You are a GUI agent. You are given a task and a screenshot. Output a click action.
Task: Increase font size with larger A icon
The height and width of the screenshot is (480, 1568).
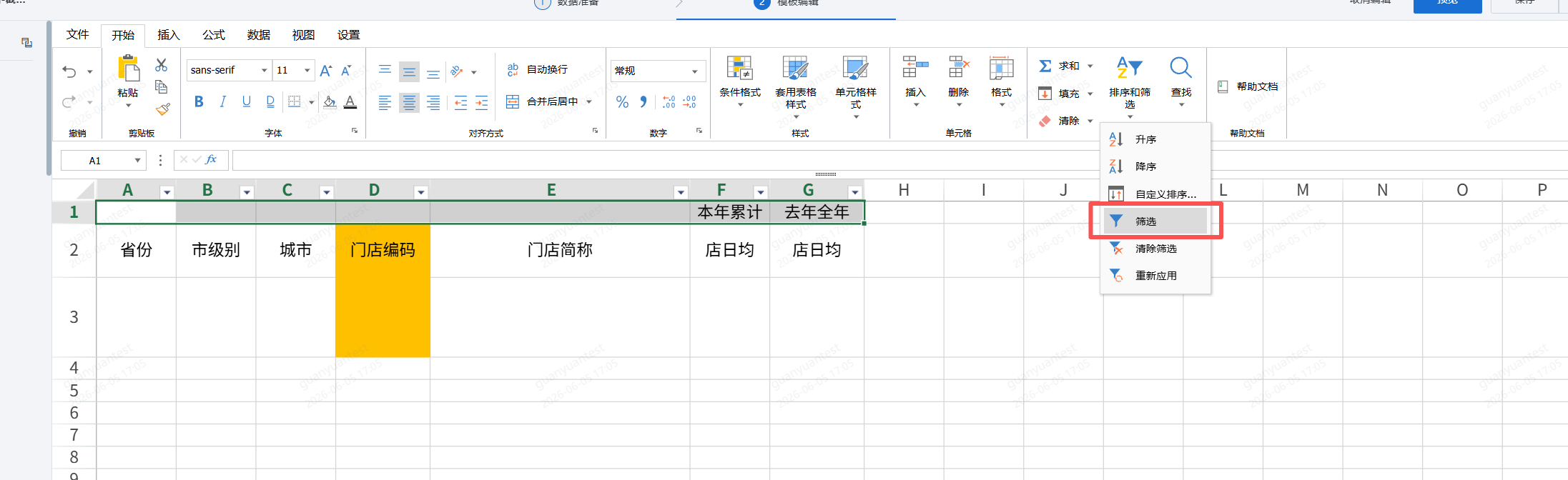(325, 70)
